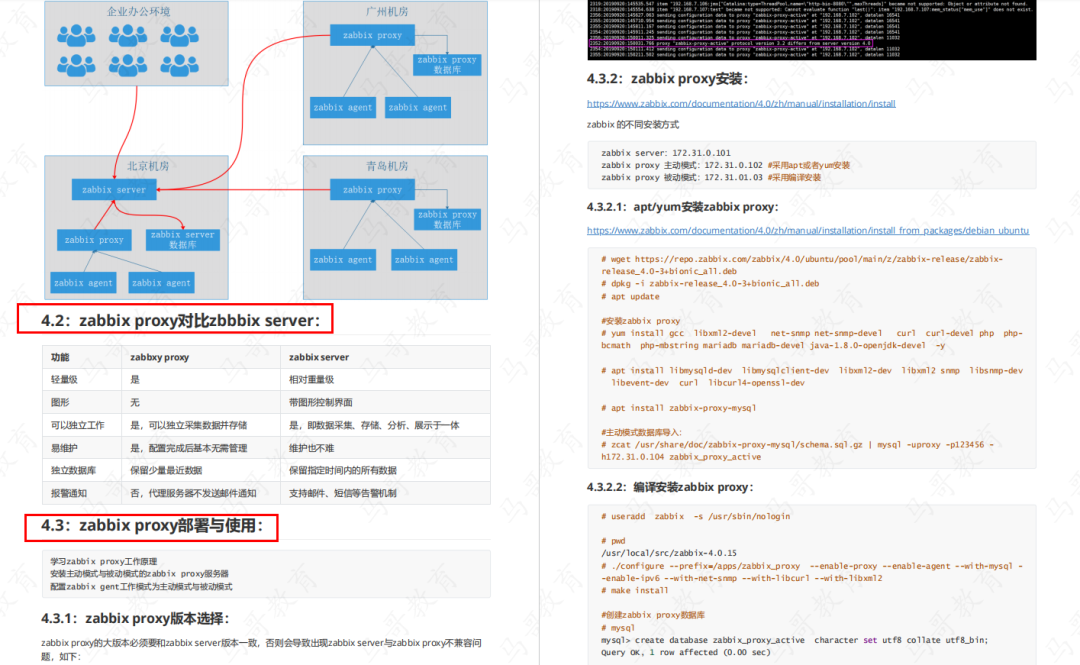This screenshot has height=665, width=1080.
Task: Click heading 4.3.2.2 编译安装zabbix proxy
Action: (670, 487)
